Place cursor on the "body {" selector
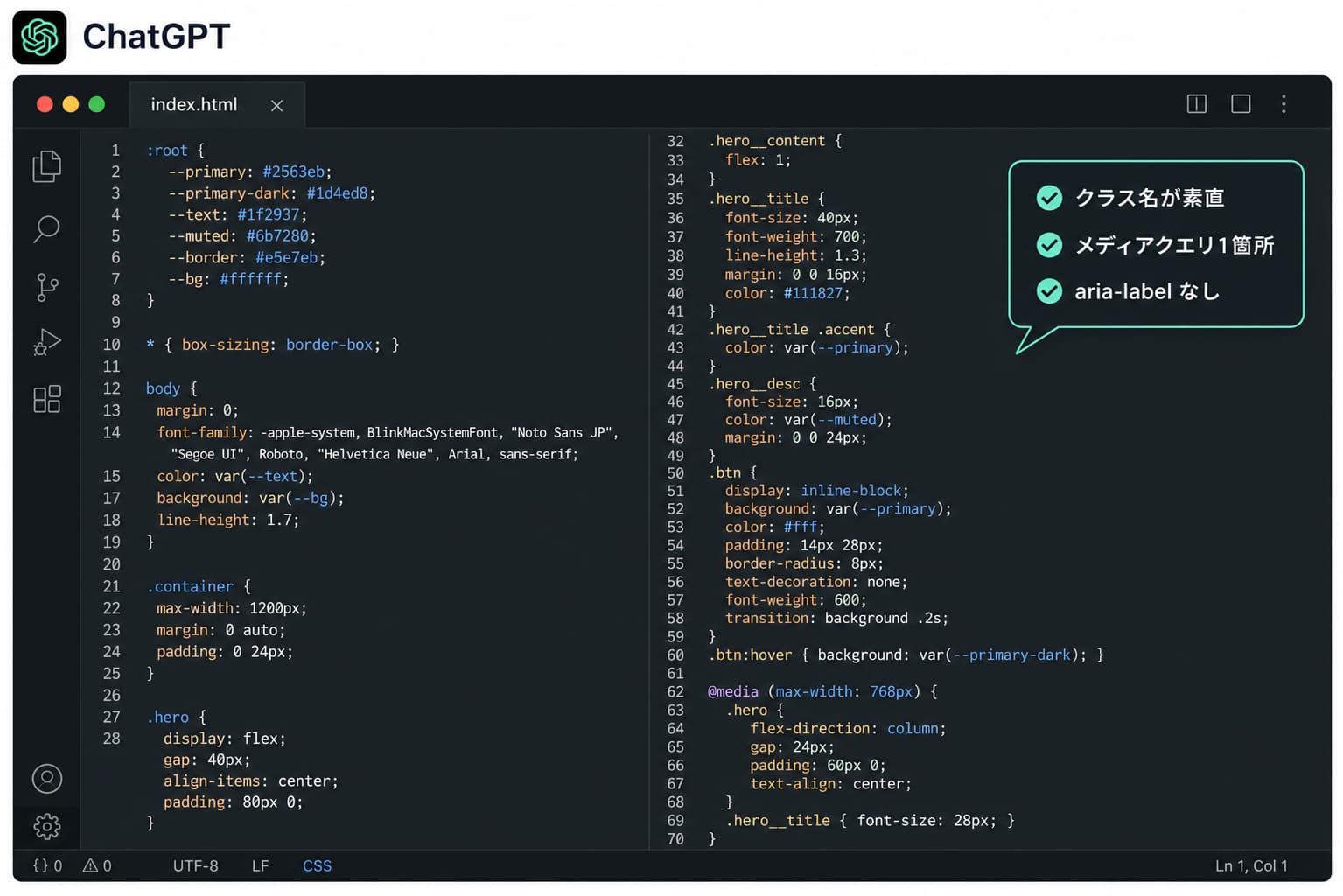 171,388
